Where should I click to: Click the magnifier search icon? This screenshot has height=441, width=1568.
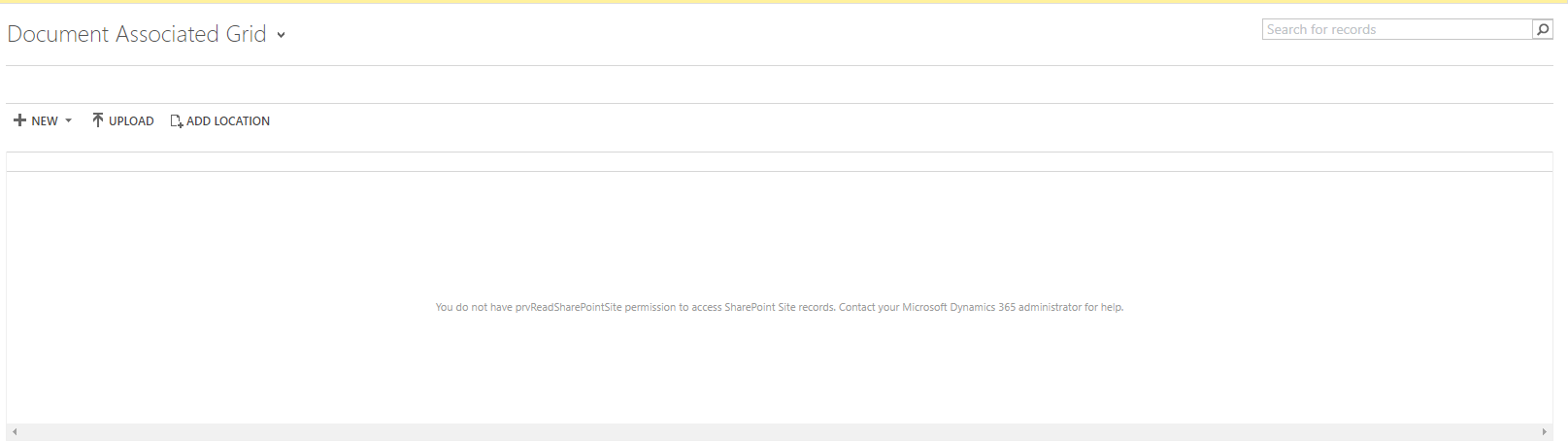pyautogui.click(x=1543, y=29)
